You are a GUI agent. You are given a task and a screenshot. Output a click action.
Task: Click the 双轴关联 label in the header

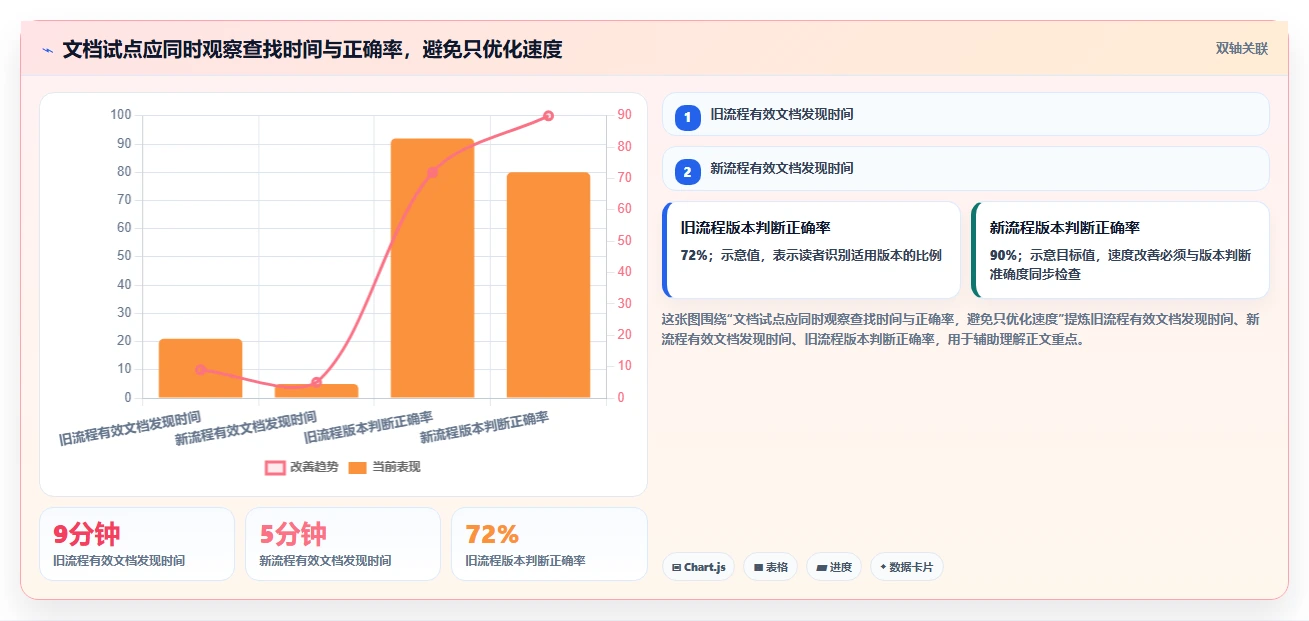[1241, 49]
